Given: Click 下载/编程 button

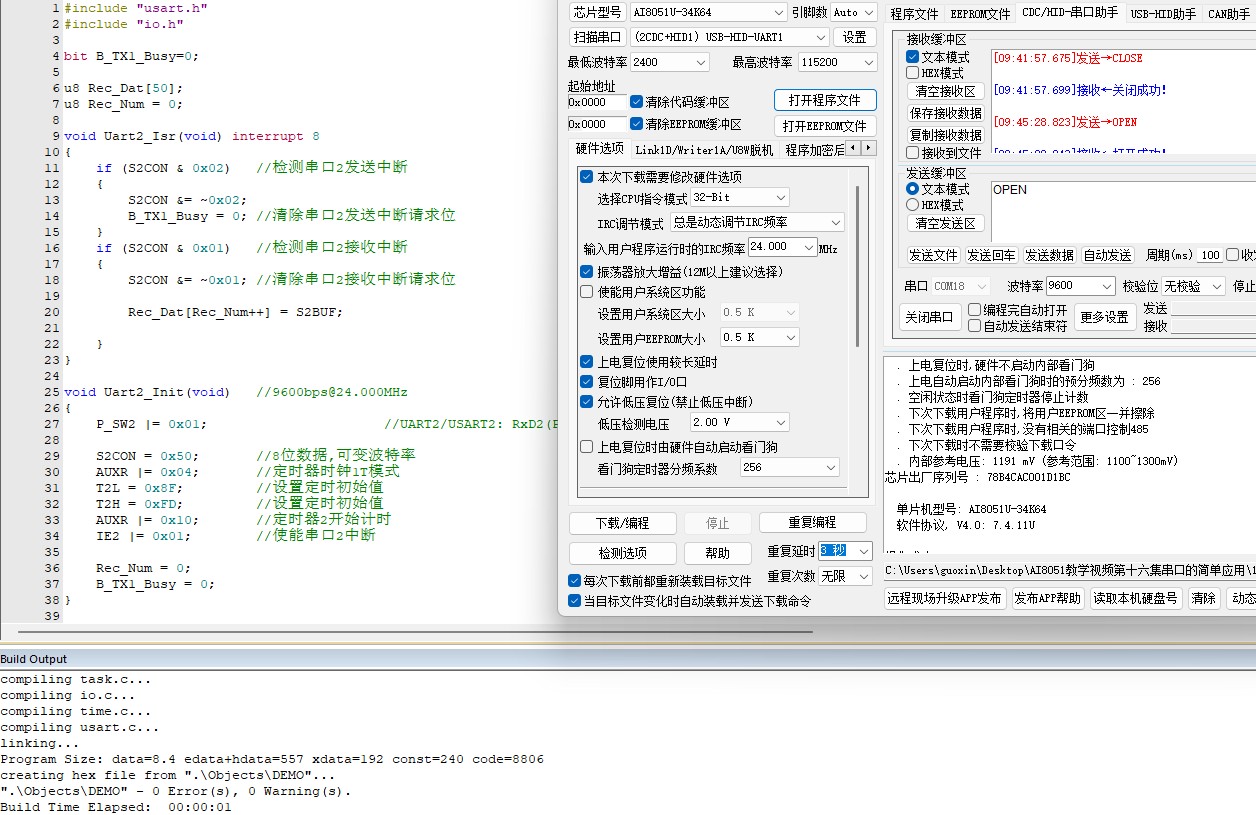Looking at the screenshot, I should click(x=622, y=523).
